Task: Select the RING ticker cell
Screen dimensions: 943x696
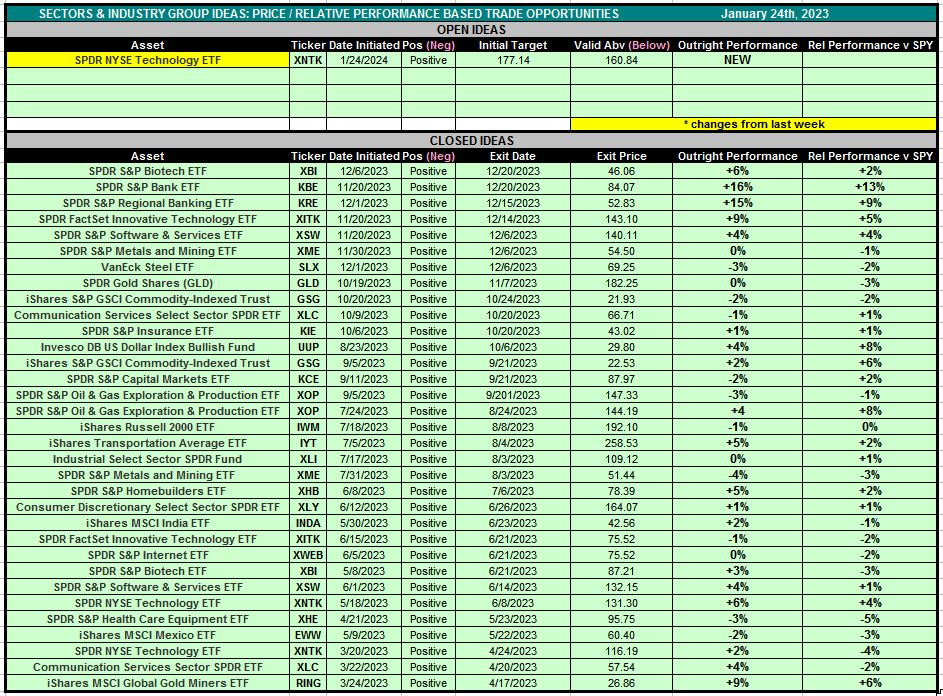Action: pos(308,683)
